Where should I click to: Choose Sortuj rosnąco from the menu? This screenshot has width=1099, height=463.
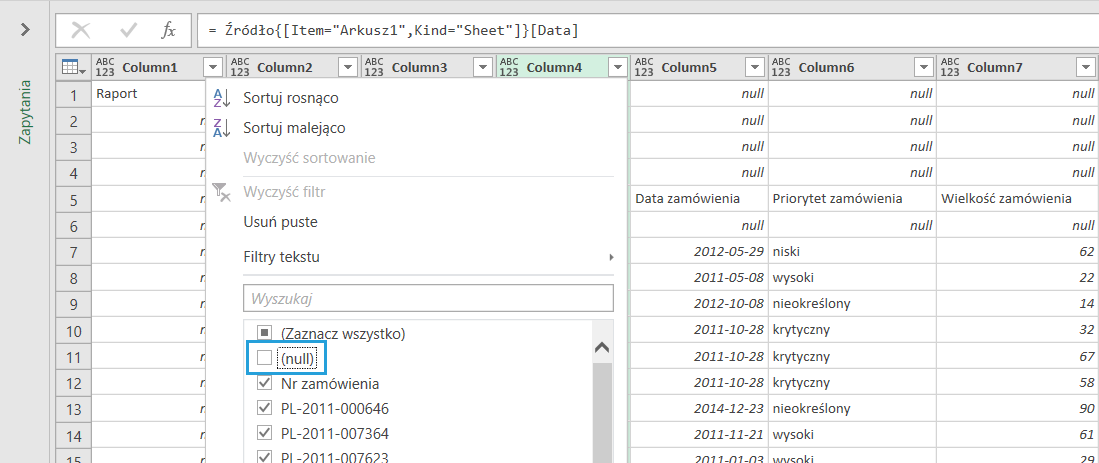coord(290,98)
